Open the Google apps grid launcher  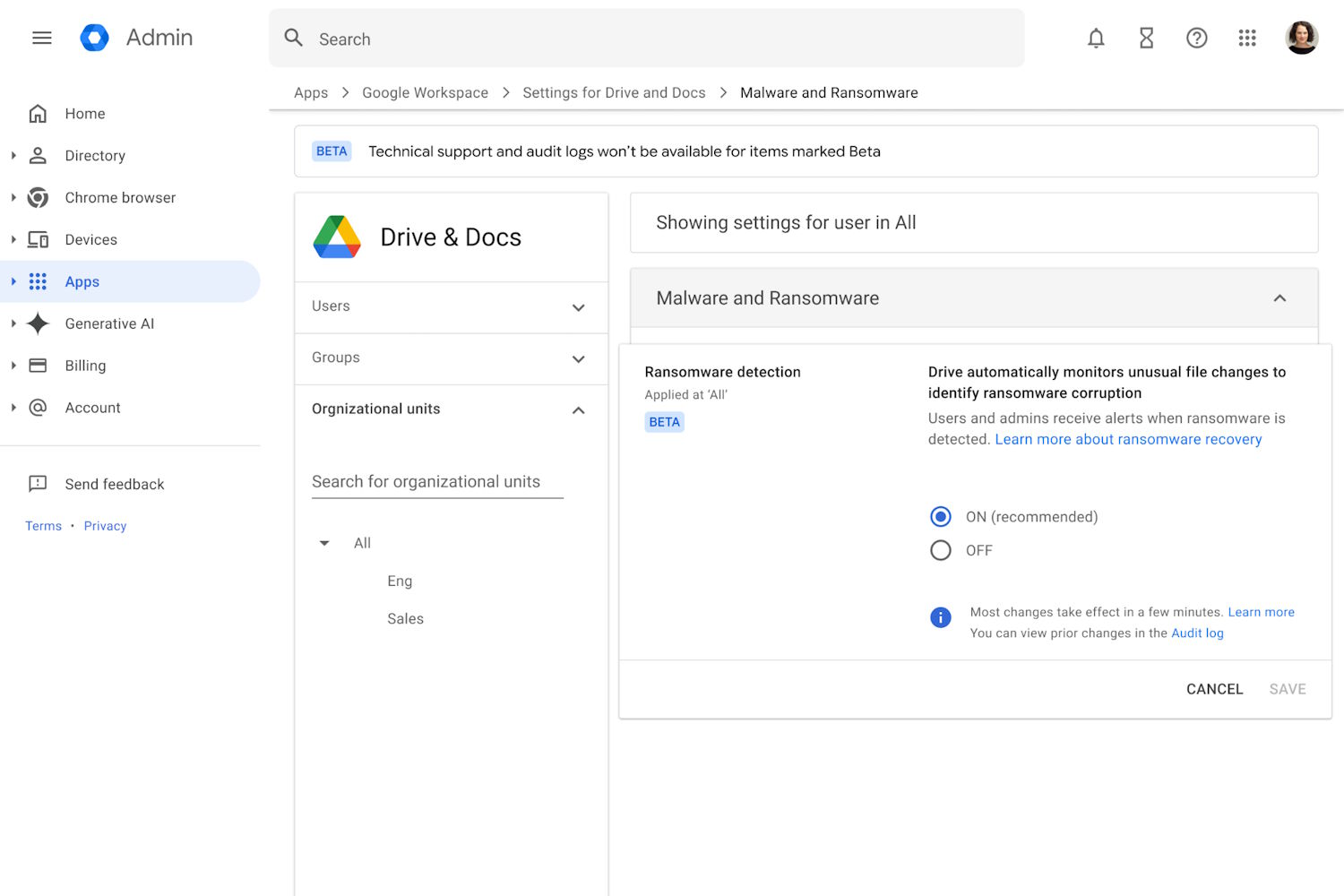point(1246,38)
